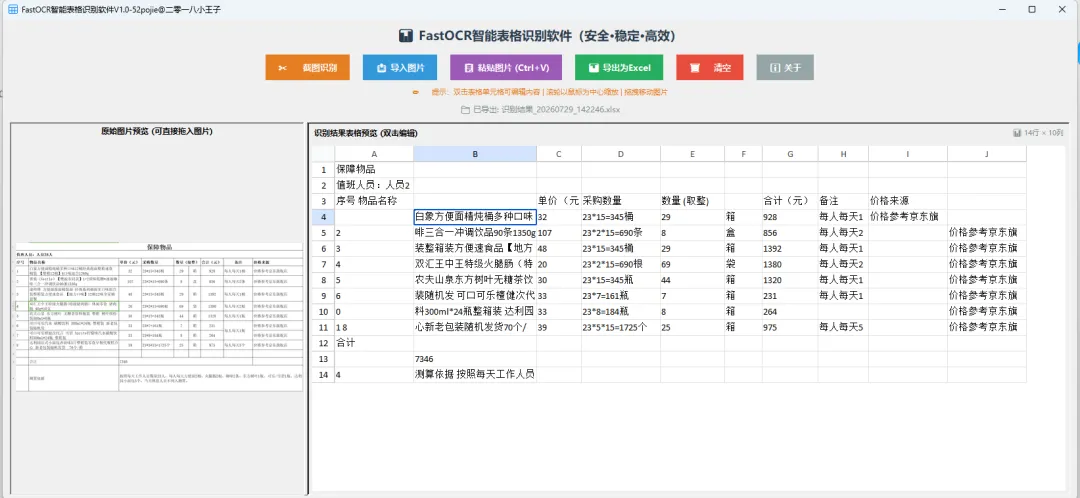The image size is (1080, 498).
Task: Maximize the FastOCR window
Action: pyautogui.click(x=1032, y=9)
